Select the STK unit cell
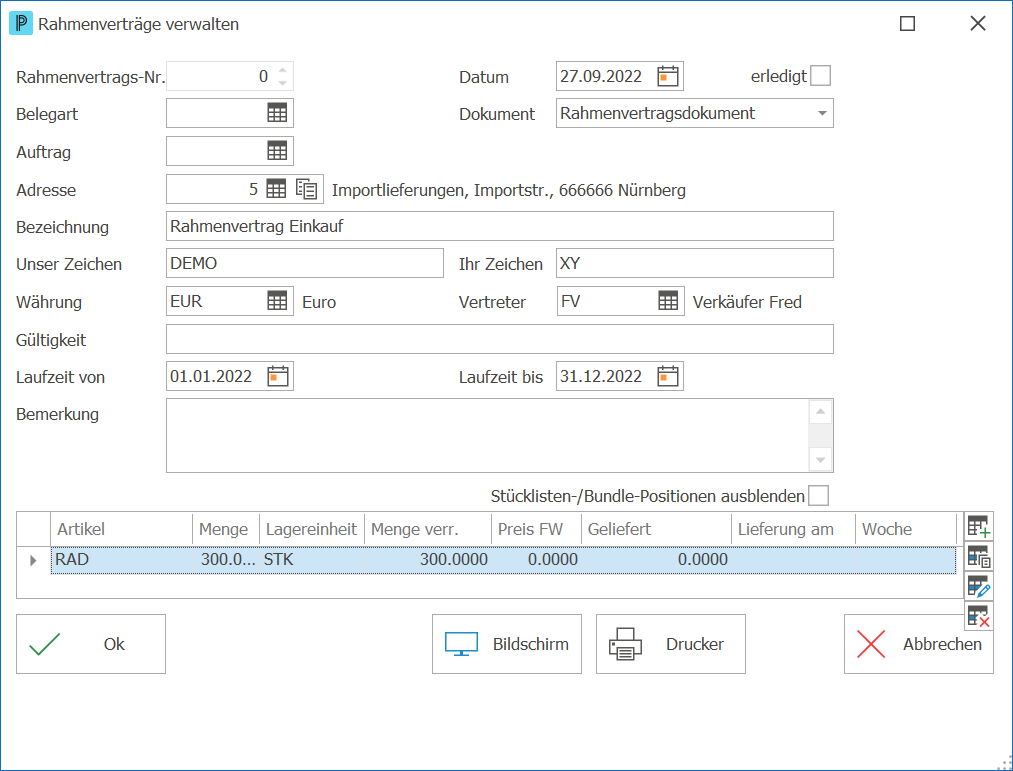 click(x=312, y=560)
